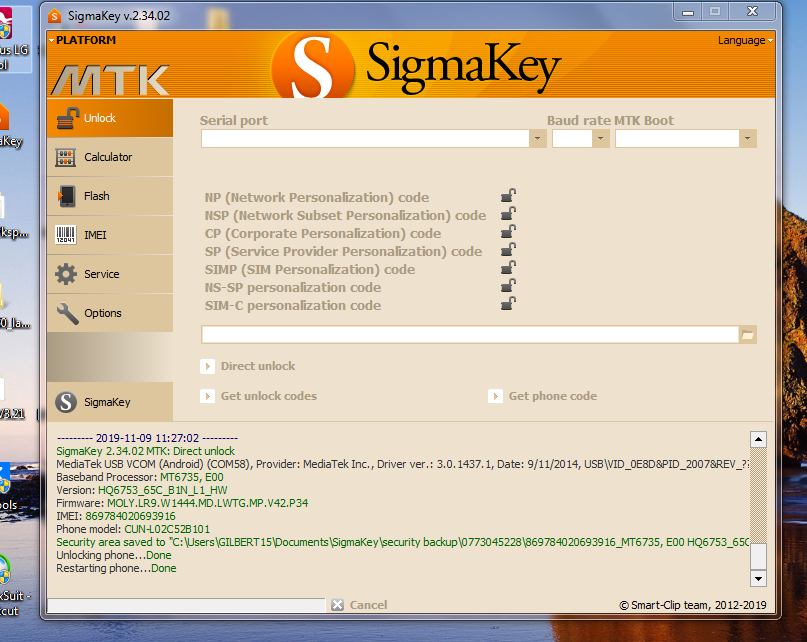
Task: Click arrow icon beside Direct unlock
Action: [207, 367]
